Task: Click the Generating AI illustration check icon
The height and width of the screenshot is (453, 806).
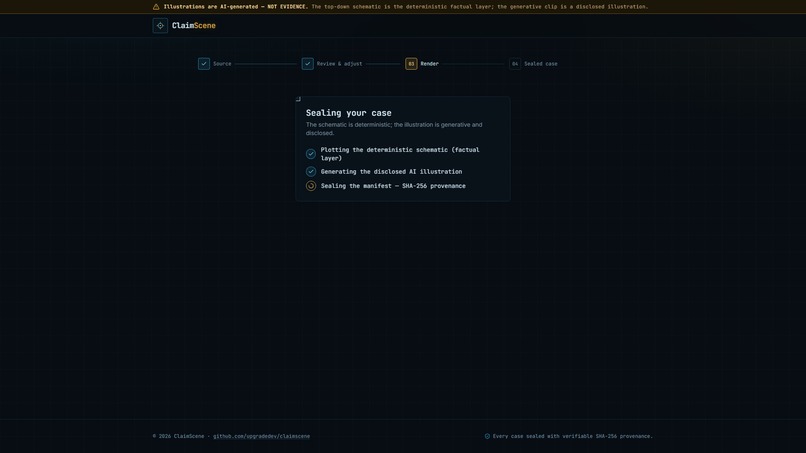Action: pos(310,171)
